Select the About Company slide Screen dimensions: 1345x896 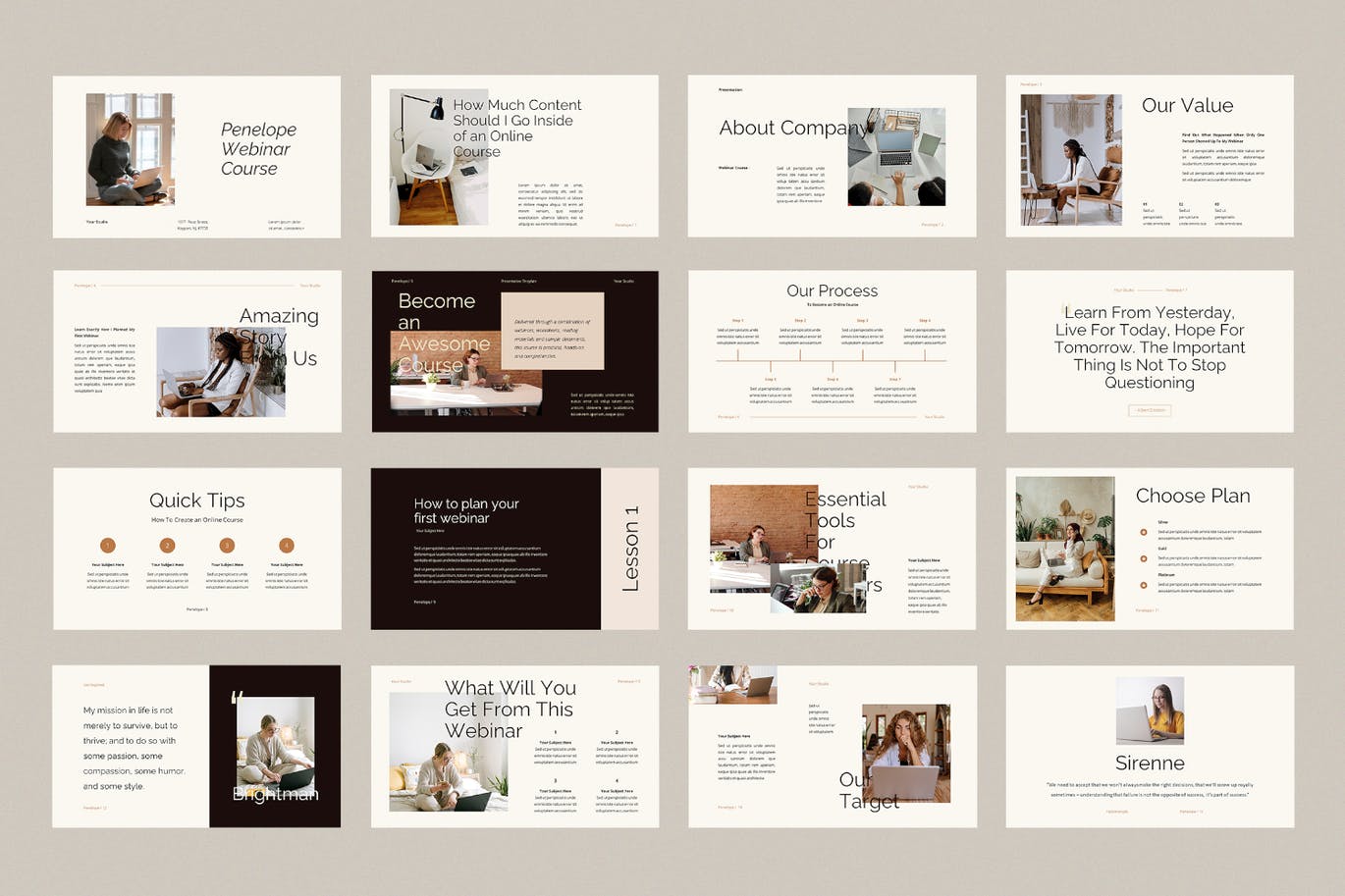[832, 156]
